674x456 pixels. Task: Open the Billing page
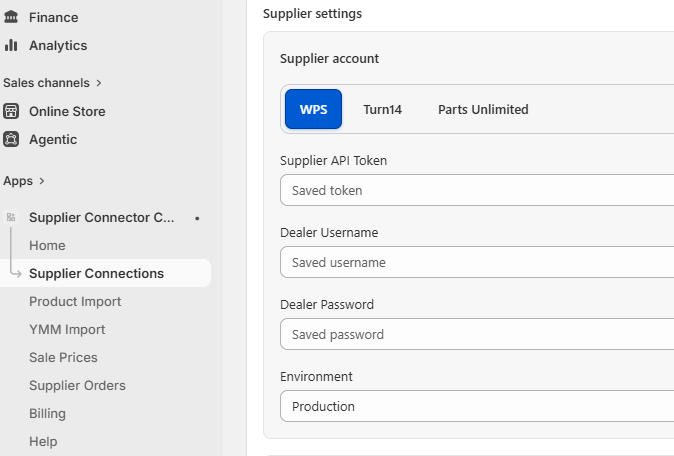47,413
